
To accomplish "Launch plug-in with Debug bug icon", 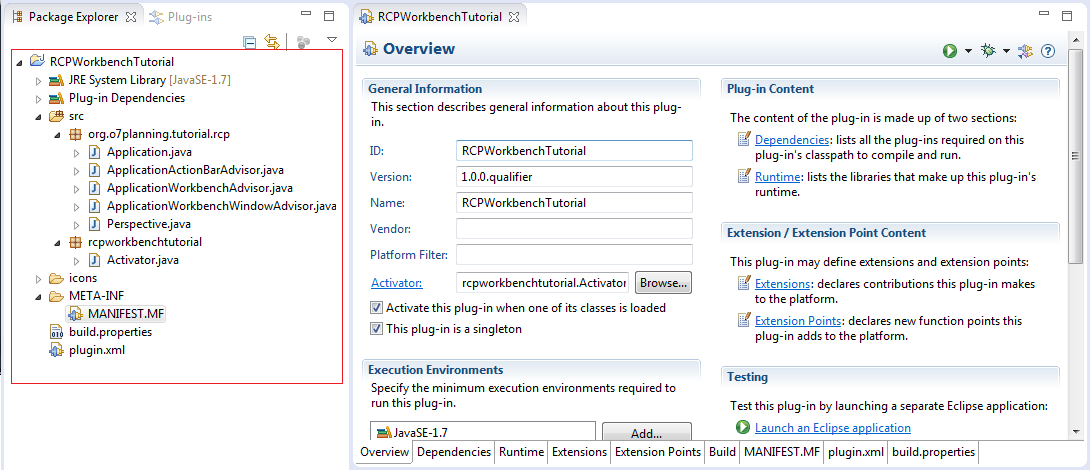I will pyautogui.click(x=988, y=51).
